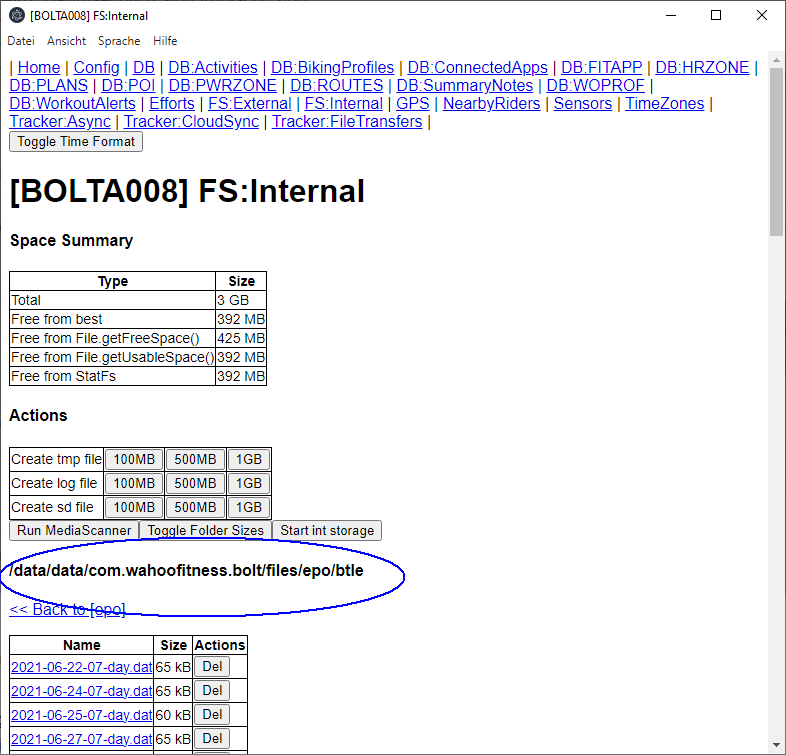The image size is (786, 755).
Task: Click the Toggle Time Format button
Action: click(x=76, y=141)
